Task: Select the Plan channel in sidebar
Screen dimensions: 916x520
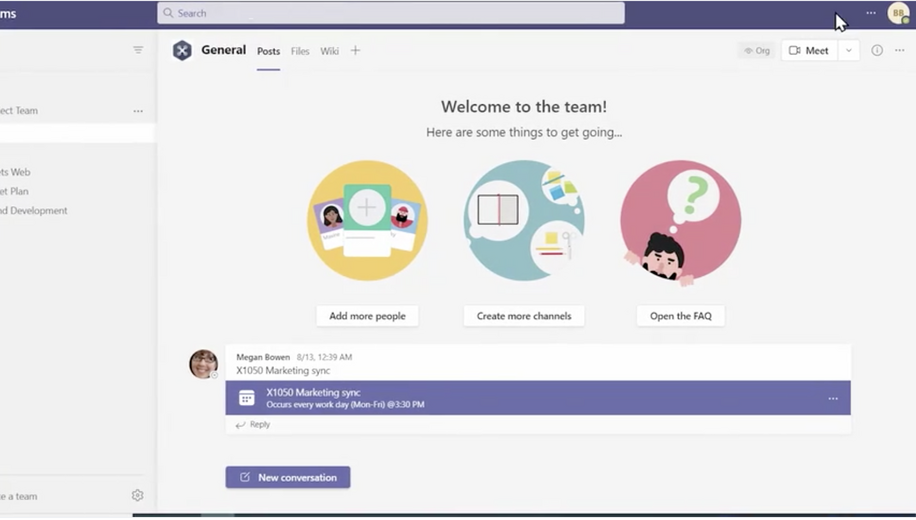Action: [x=14, y=191]
